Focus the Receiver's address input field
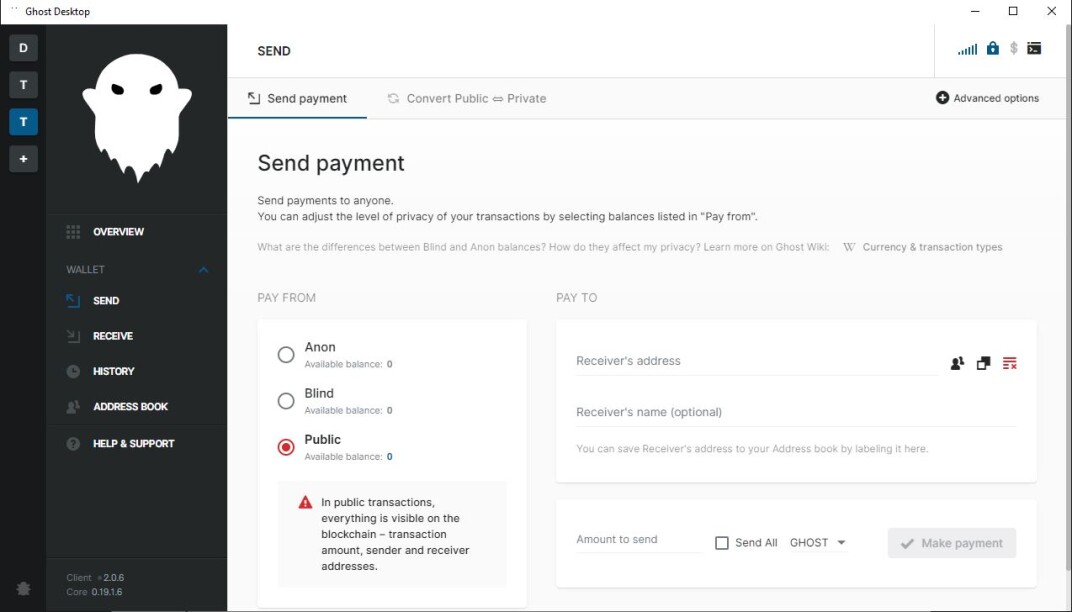The height and width of the screenshot is (612, 1072). pos(757,361)
